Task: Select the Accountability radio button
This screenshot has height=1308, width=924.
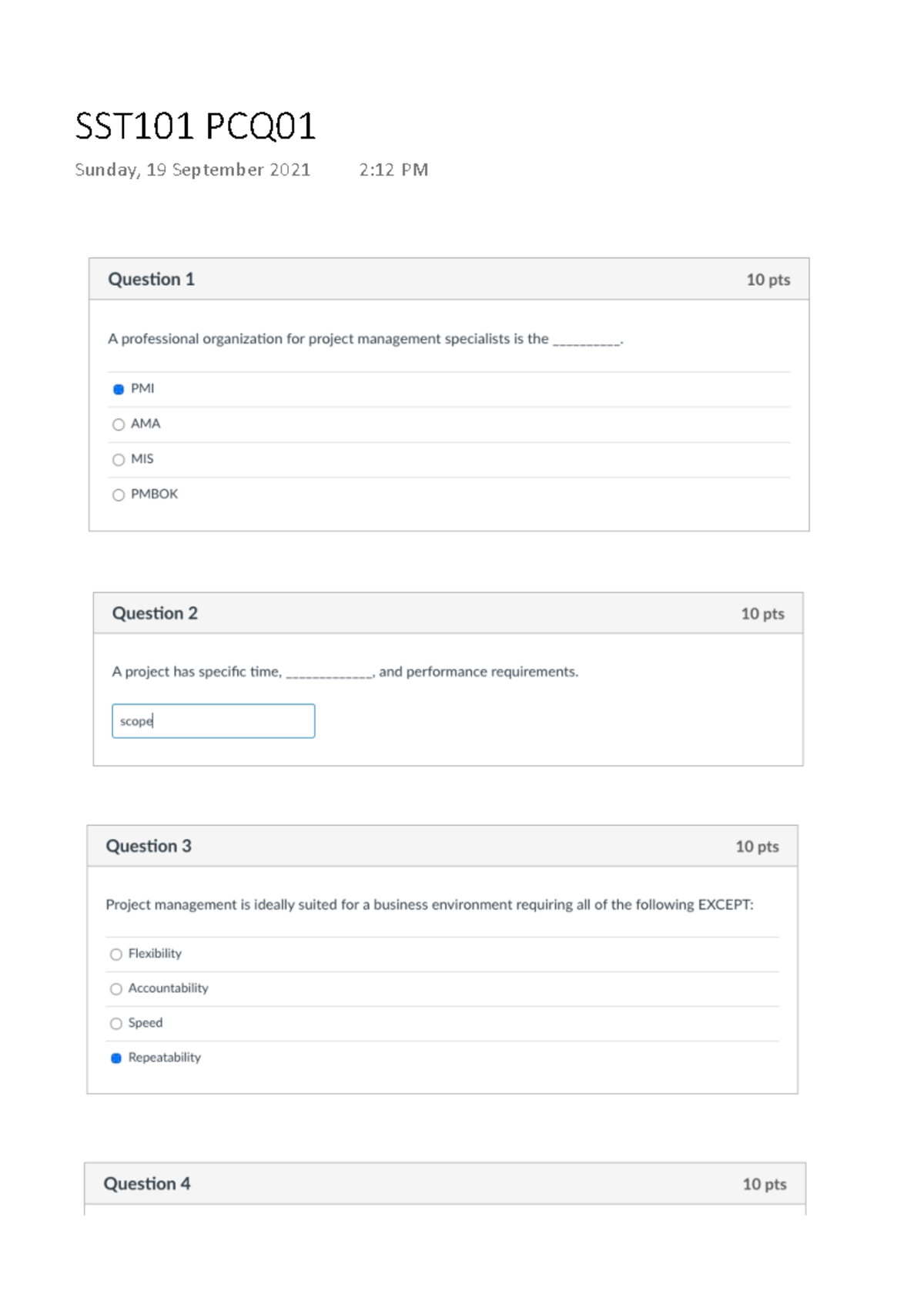Action: point(116,989)
